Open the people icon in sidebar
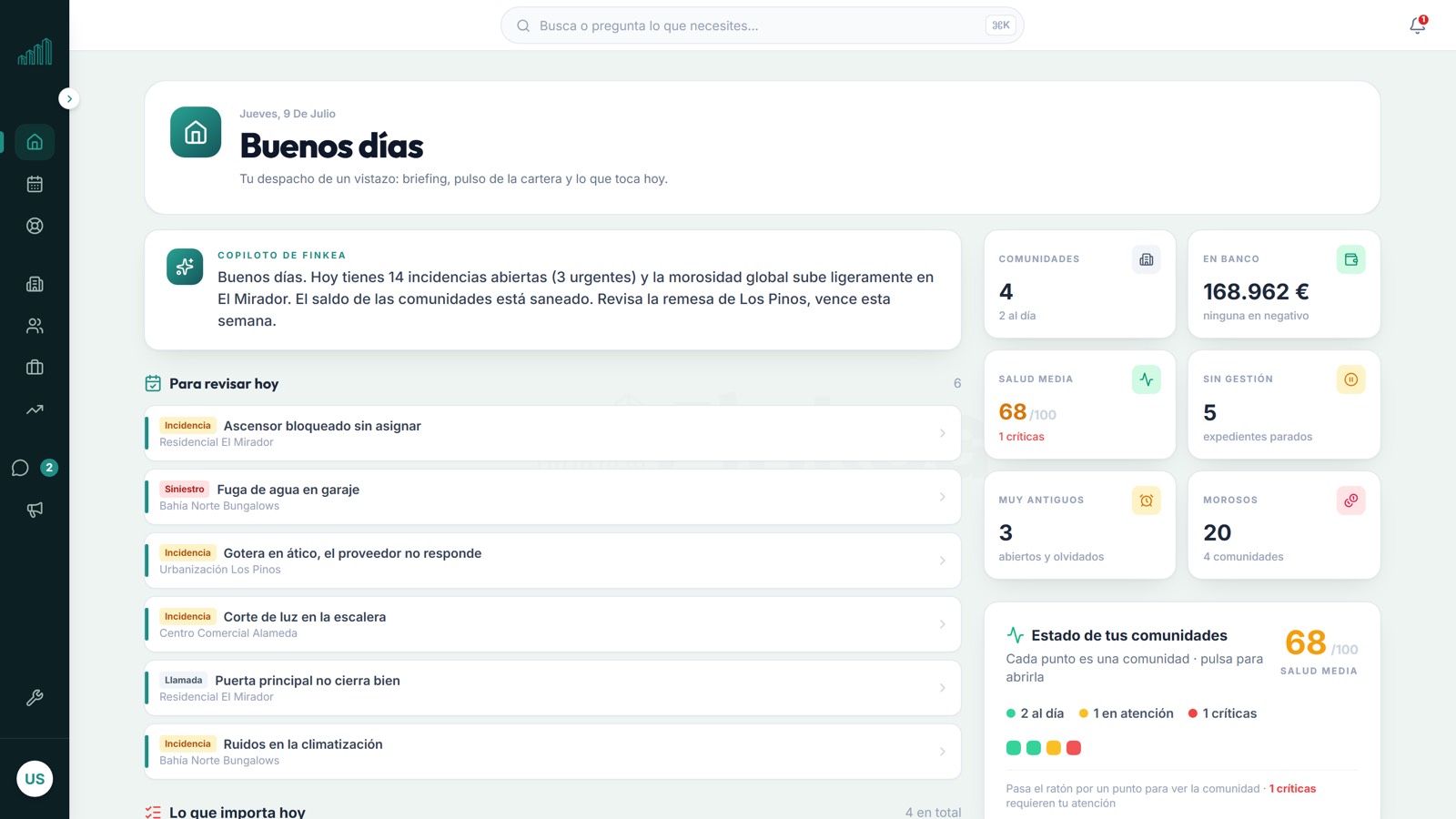The image size is (1456, 819). (35, 326)
